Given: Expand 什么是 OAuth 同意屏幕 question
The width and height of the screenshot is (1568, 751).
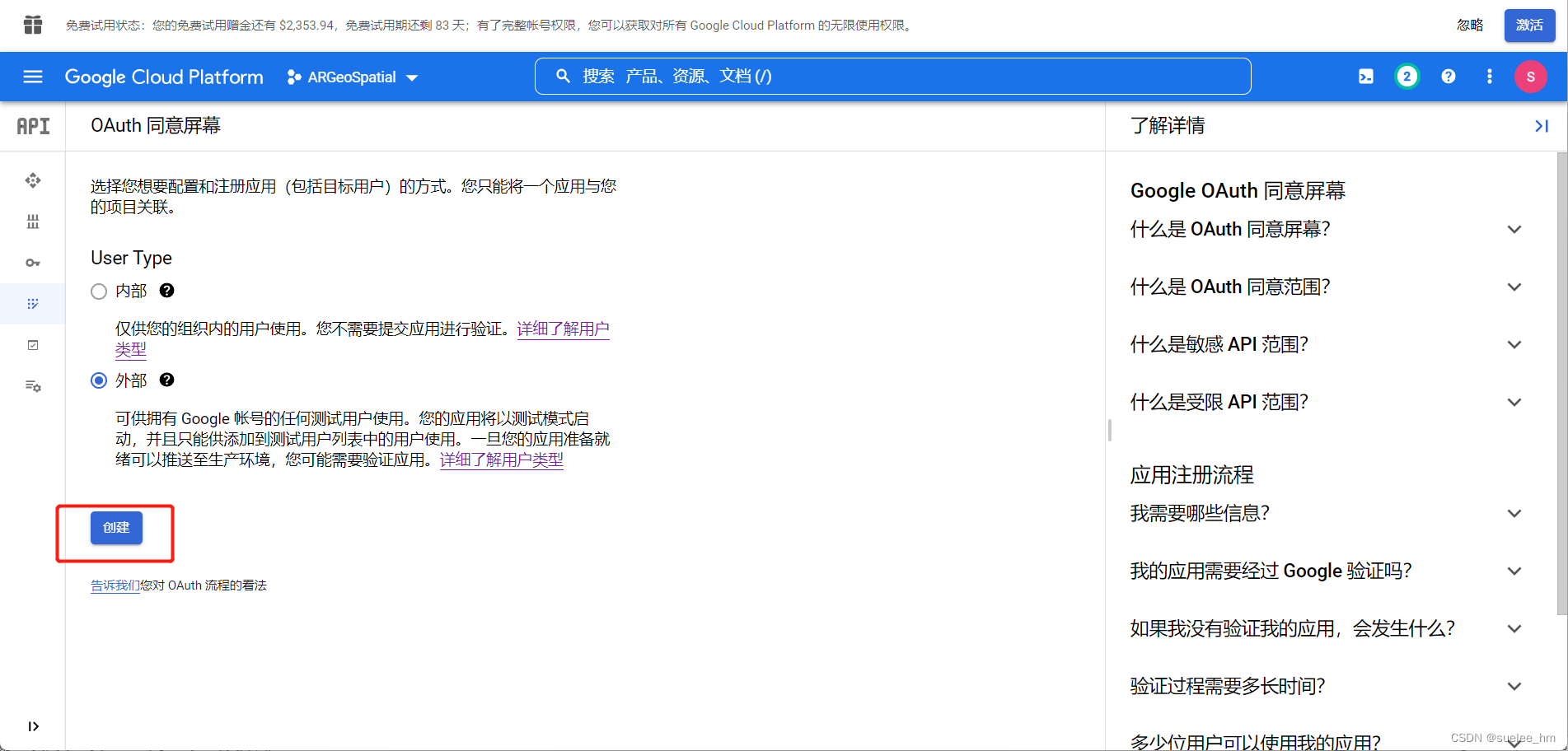Looking at the screenshot, I should pyautogui.click(x=1327, y=229).
